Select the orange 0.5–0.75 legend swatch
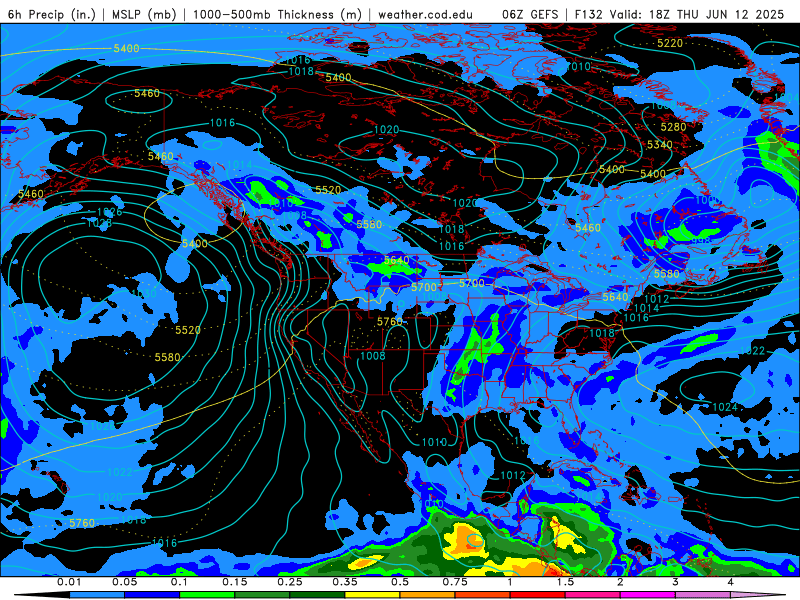Viewport: 800px width, 600px height. point(428,595)
